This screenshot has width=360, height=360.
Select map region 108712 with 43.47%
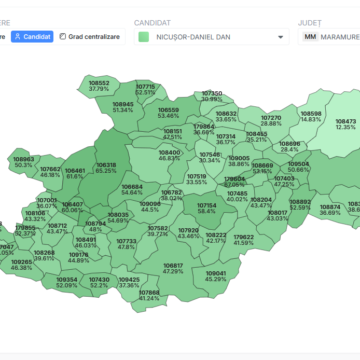click(x=57, y=228)
